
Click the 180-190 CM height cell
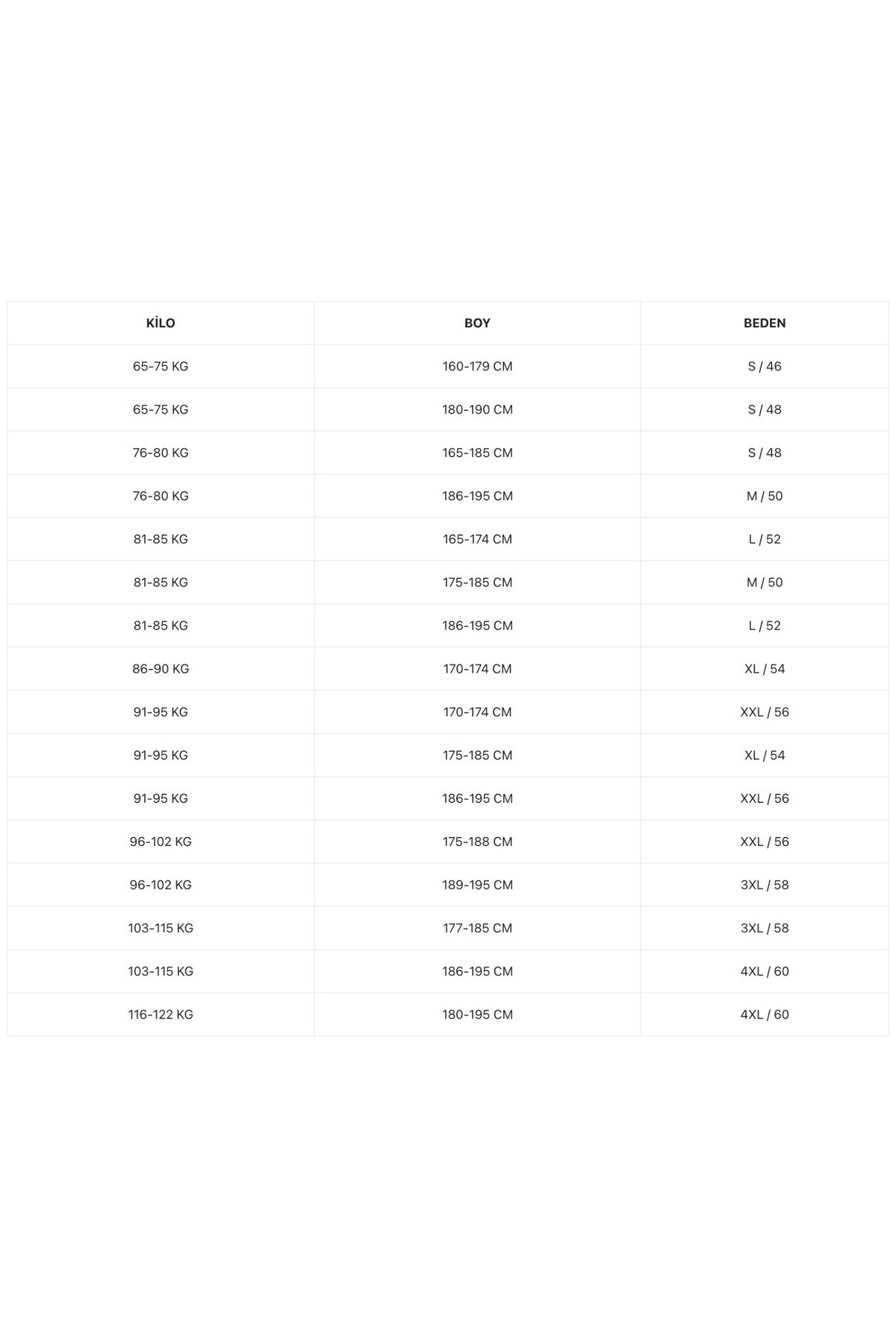pos(477,410)
